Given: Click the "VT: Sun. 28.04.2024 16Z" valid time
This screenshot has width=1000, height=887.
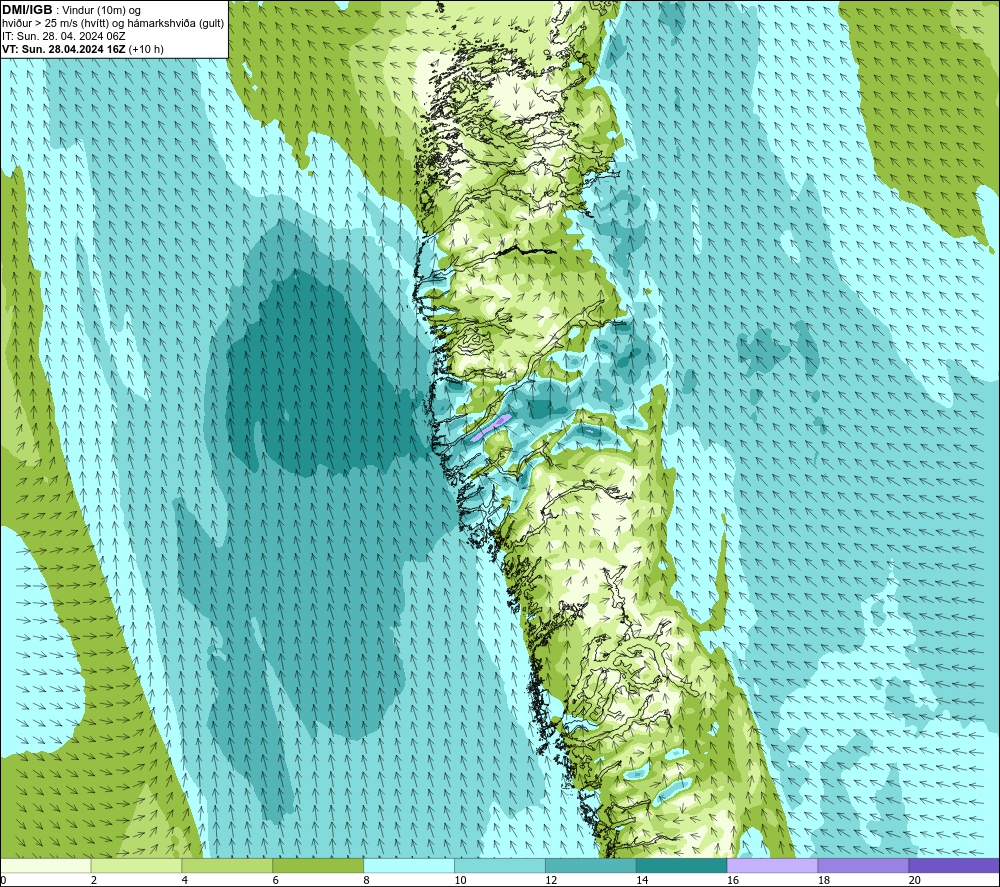Looking at the screenshot, I should pos(64,49).
